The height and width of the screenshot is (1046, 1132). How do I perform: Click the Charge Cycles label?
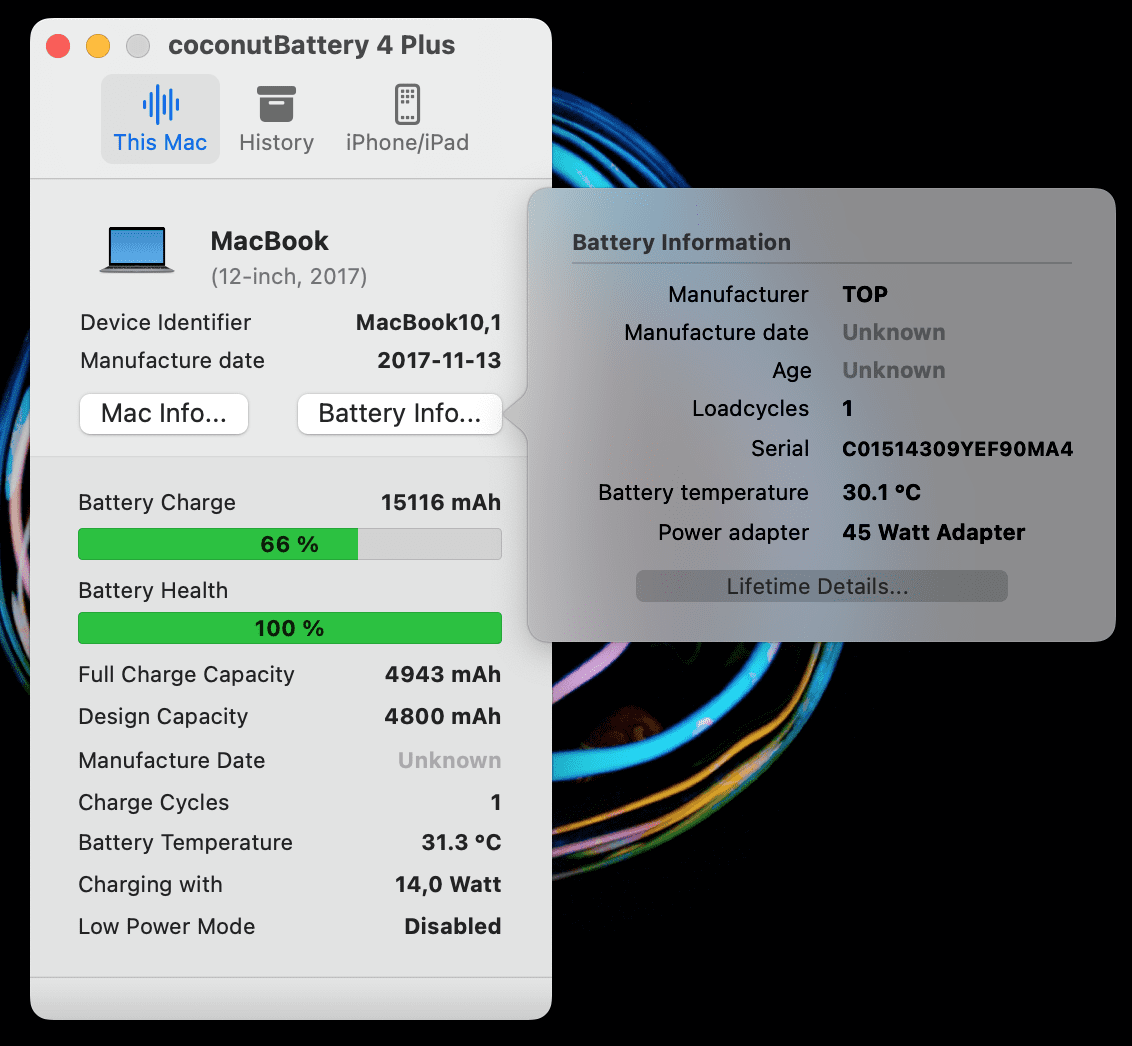(154, 803)
